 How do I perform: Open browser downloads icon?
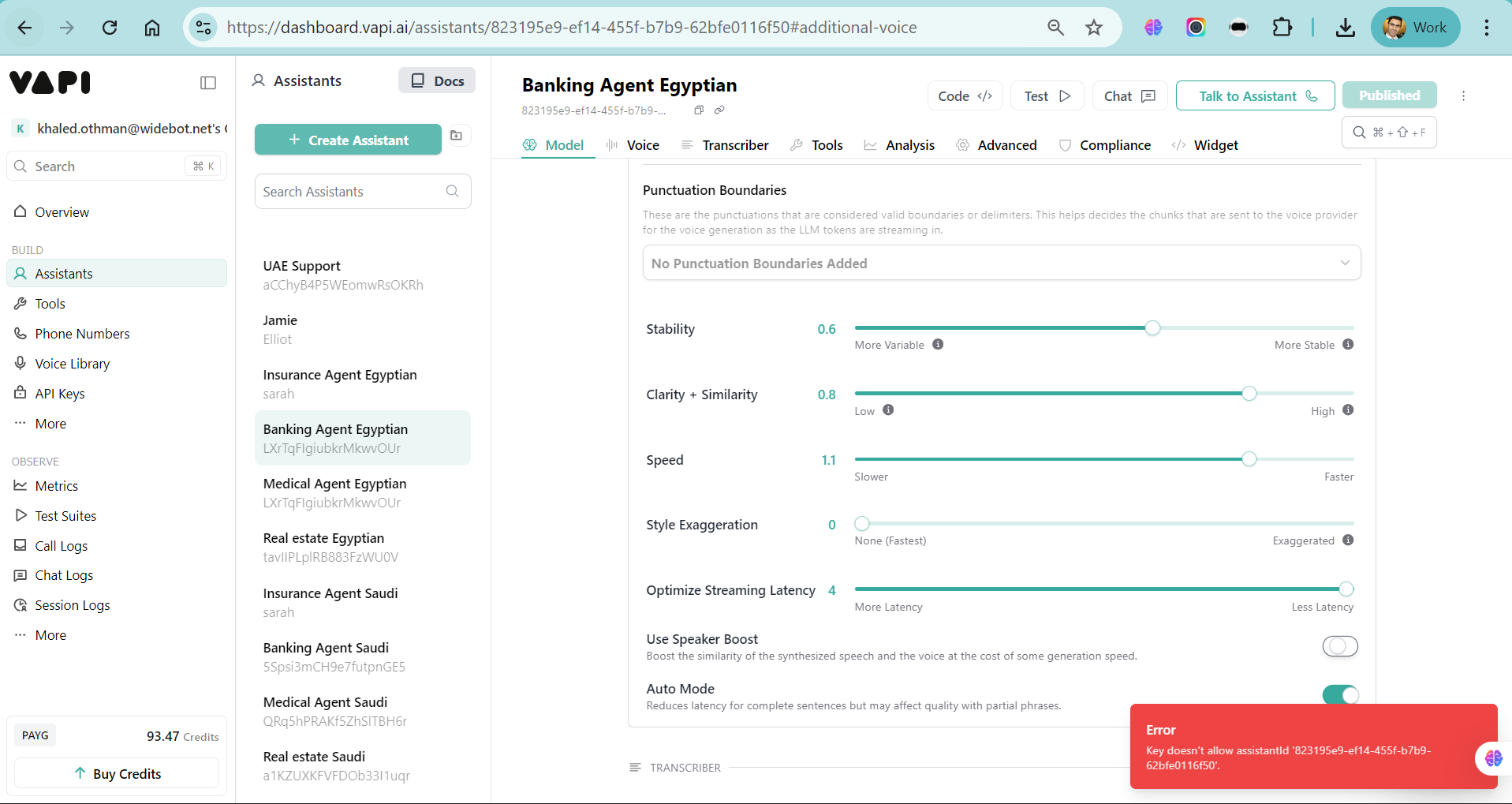click(x=1345, y=28)
